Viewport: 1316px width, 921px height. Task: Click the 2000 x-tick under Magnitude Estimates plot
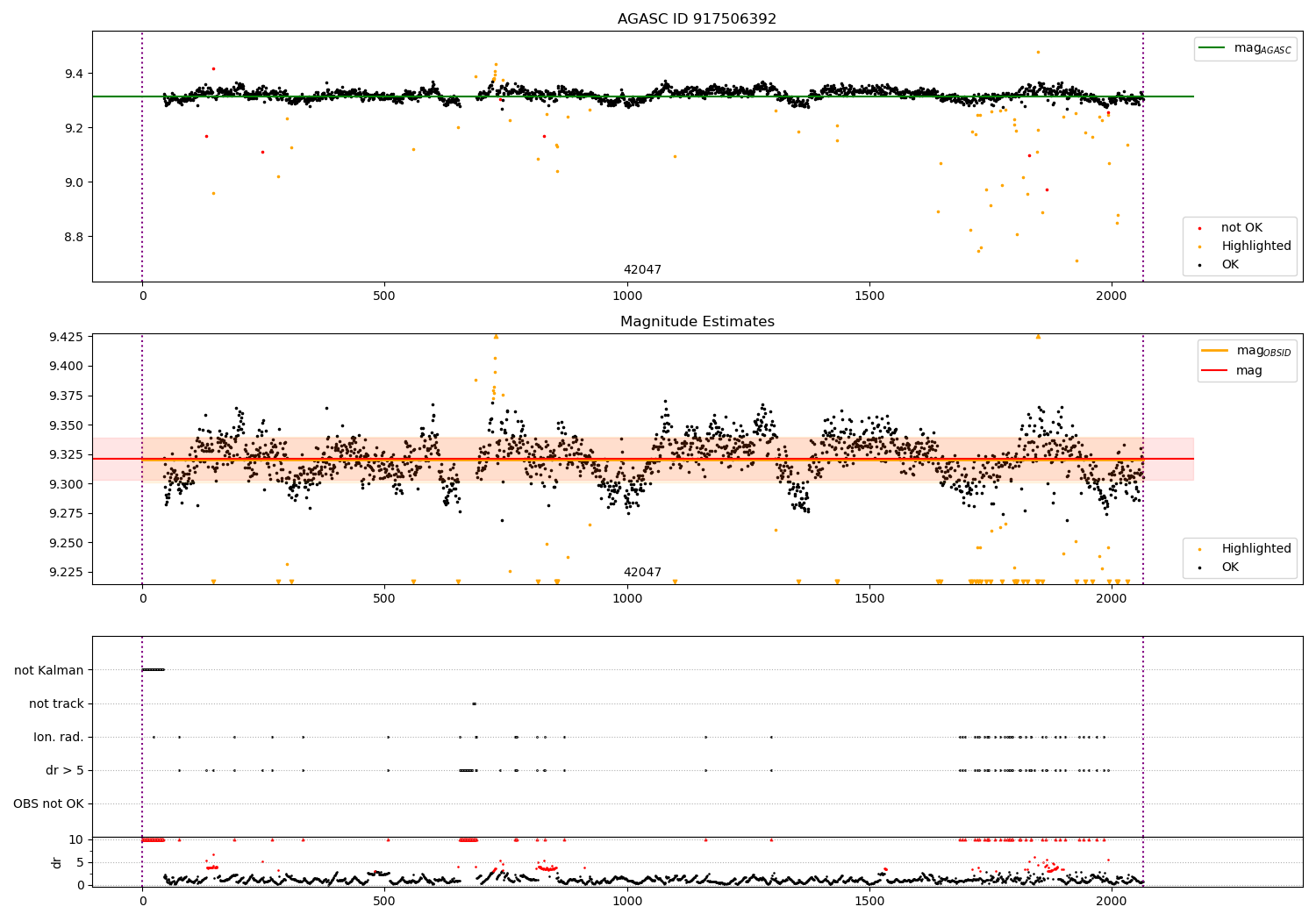coord(1112,599)
